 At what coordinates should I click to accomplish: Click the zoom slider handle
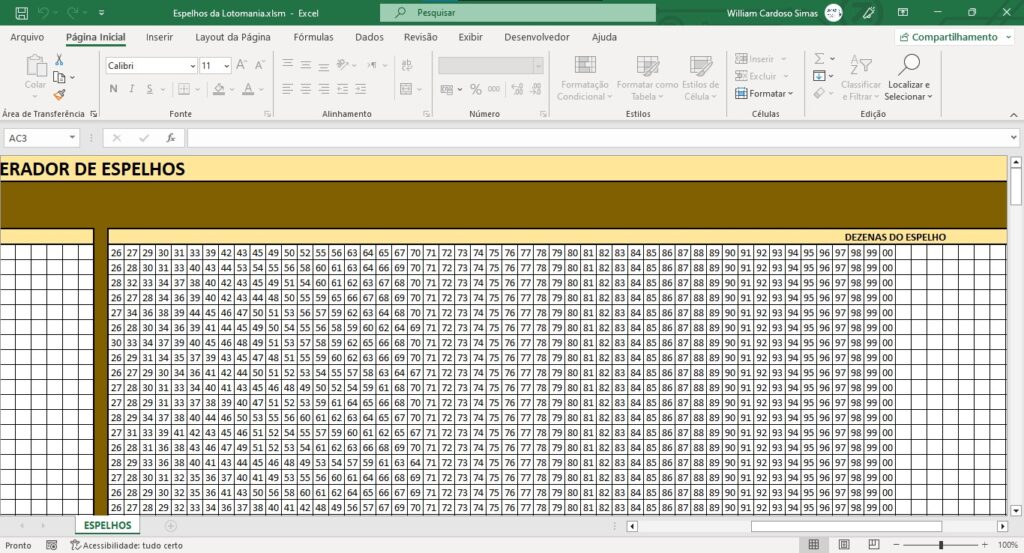tap(941, 545)
